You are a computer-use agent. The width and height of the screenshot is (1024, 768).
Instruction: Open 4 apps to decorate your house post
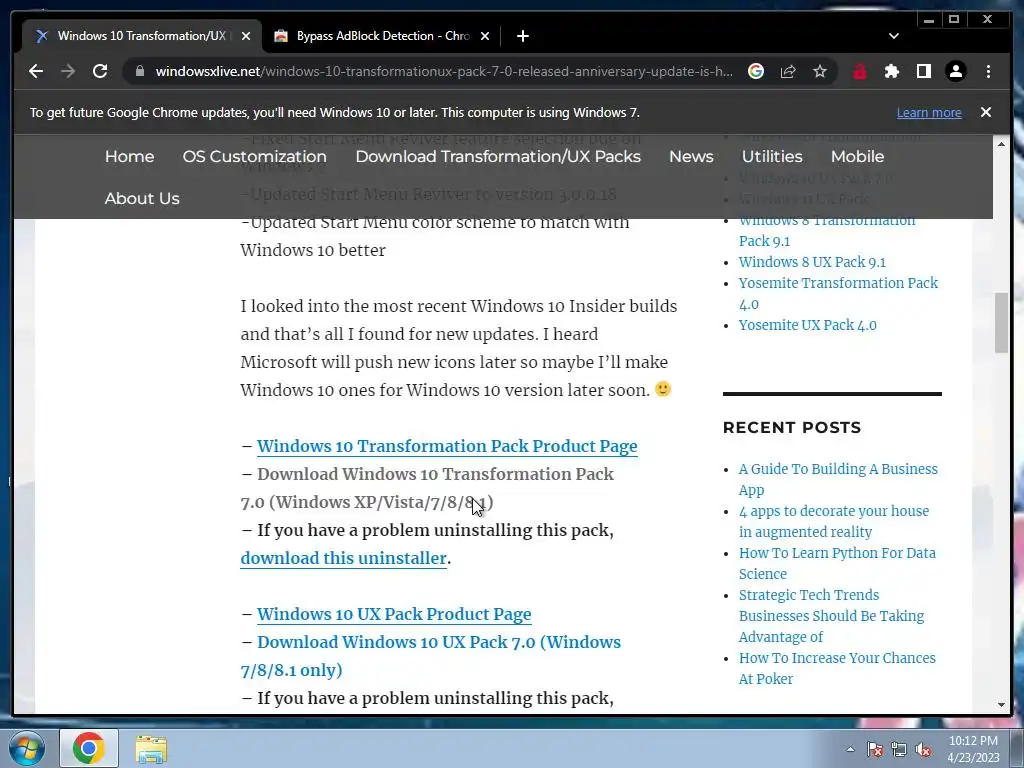click(x=833, y=521)
